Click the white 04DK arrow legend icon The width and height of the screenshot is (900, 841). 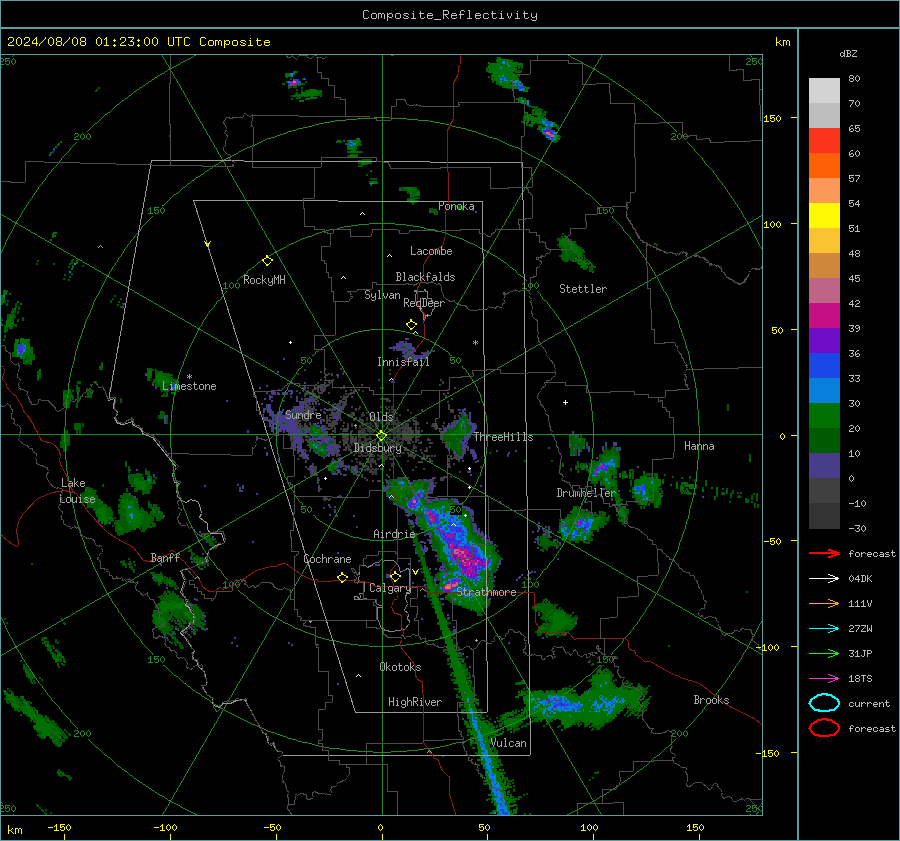(x=824, y=578)
